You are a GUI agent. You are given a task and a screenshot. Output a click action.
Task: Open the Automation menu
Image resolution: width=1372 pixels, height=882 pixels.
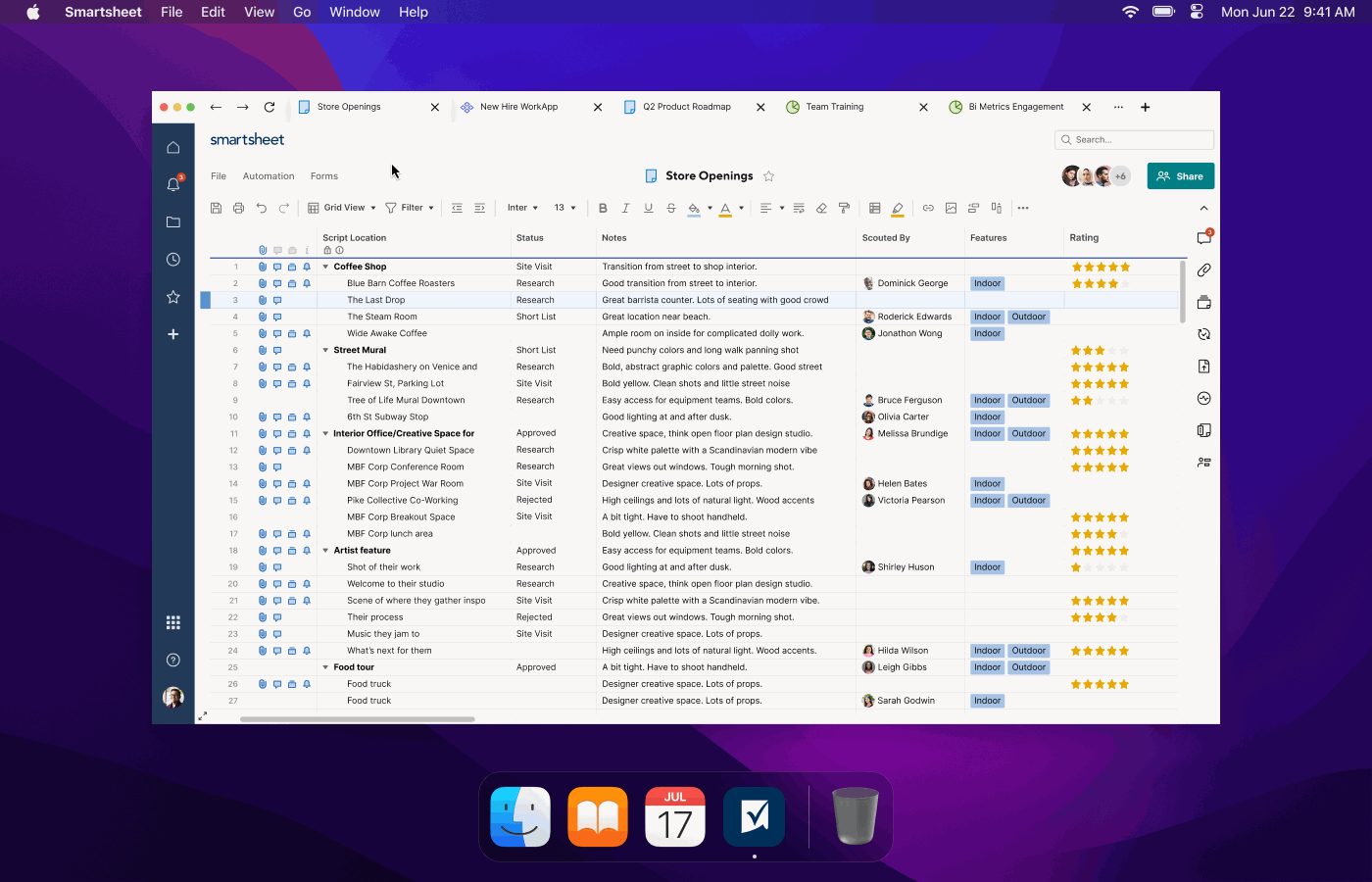pos(268,175)
